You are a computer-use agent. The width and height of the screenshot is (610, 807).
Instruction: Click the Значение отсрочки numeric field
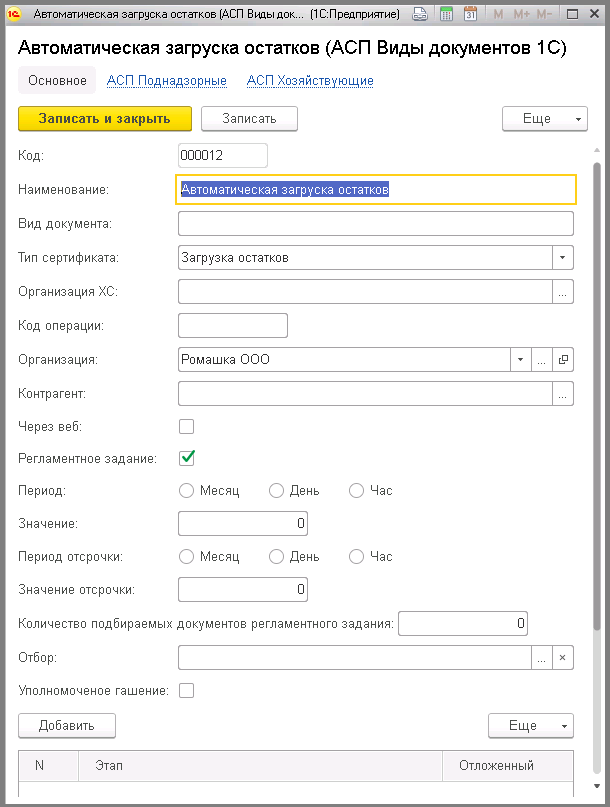coord(243,590)
